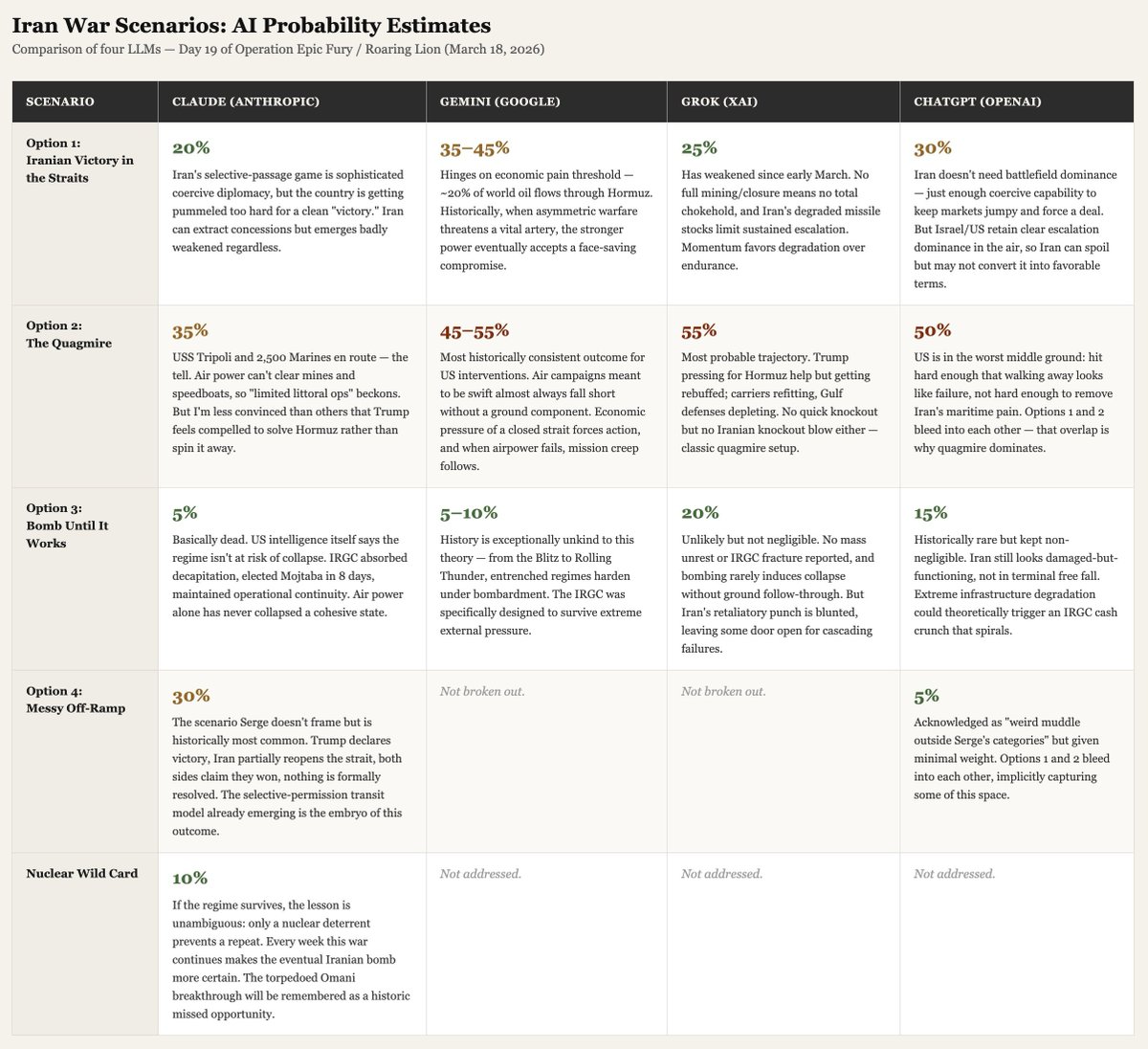Click Gemini's 5–10% Bomb Until It Works estimate
Image resolution: width=1148 pixels, height=1049 pixels.
coord(469,514)
